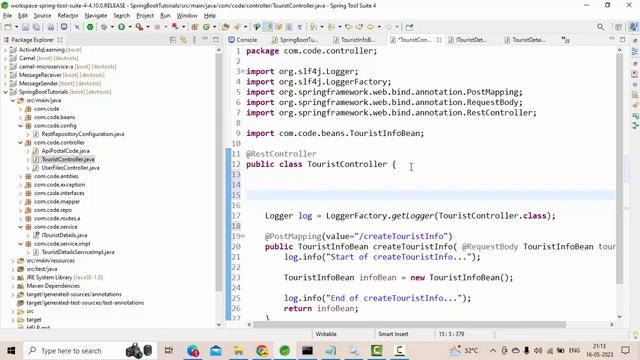Click the Open Type toolbar icon

pos(225,27)
